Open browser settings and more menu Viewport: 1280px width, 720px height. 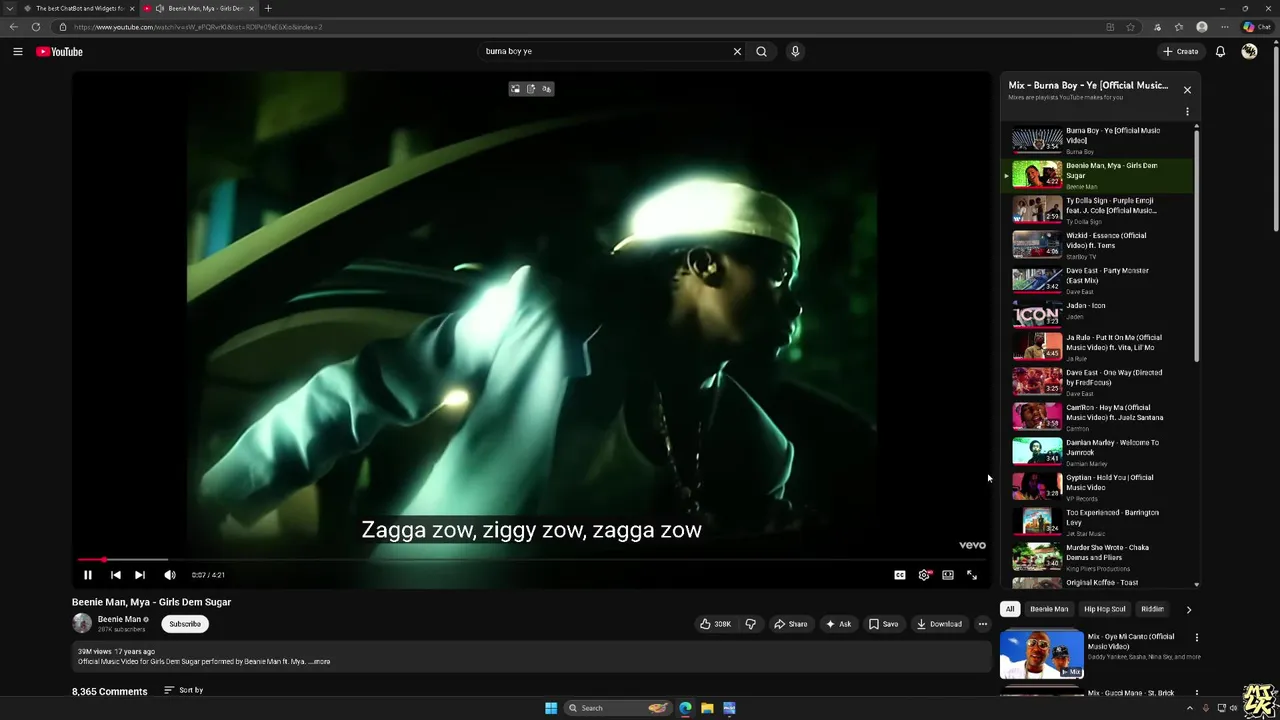(x=1225, y=27)
